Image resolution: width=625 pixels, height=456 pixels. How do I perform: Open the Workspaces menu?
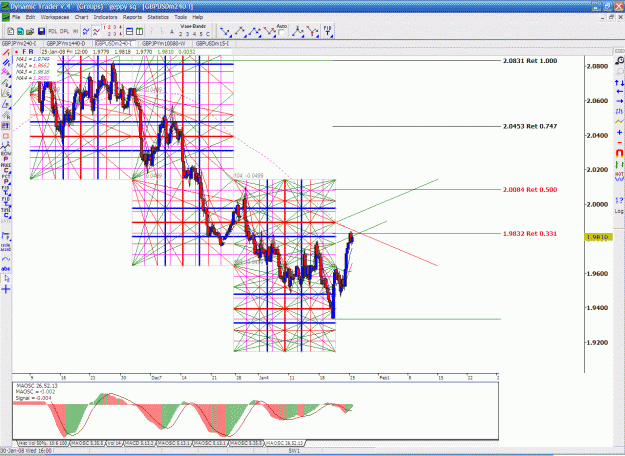tap(55, 17)
